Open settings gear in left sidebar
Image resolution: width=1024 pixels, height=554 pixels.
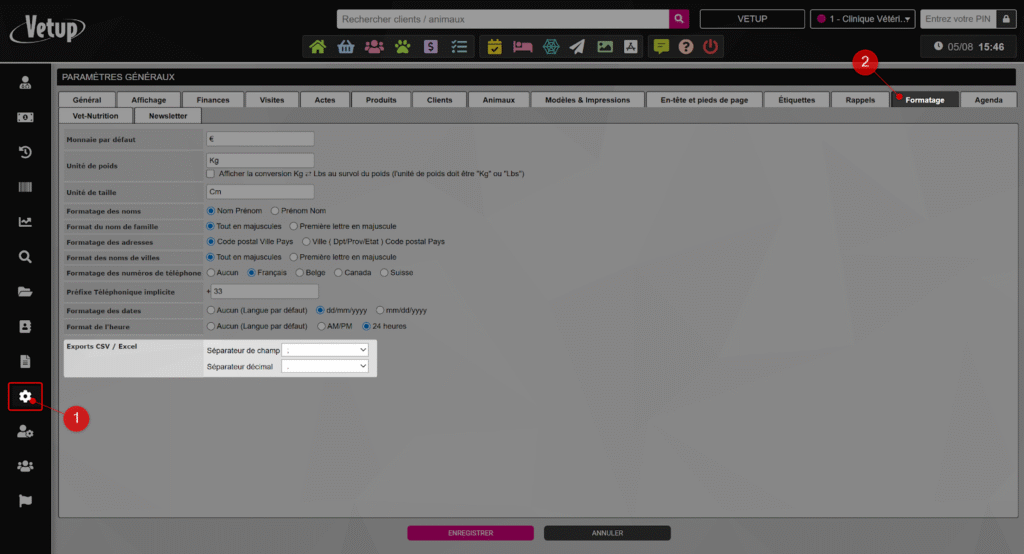click(26, 396)
